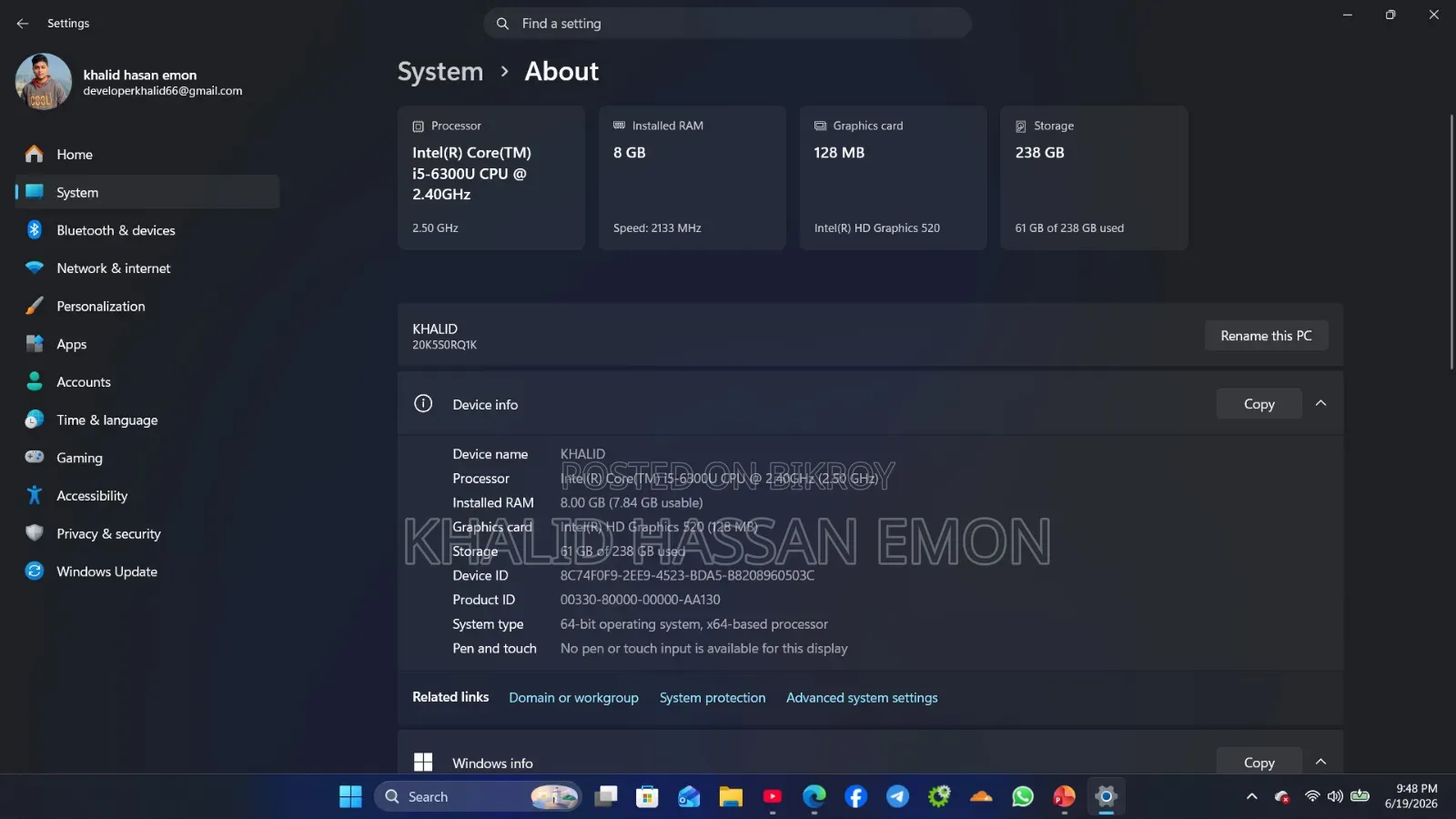Copy the Windows info details
Screen dimensions: 1456x819
point(1259,762)
